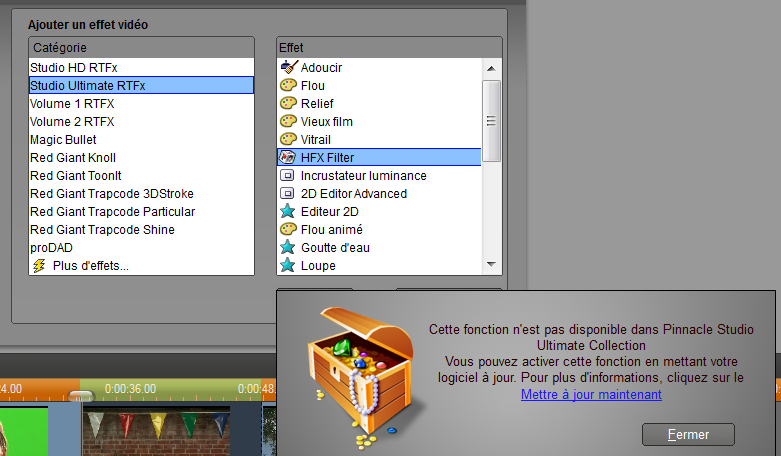Click the bunting flags clip thumbnail on timeline
This screenshot has width=781, height=456.
156,431
